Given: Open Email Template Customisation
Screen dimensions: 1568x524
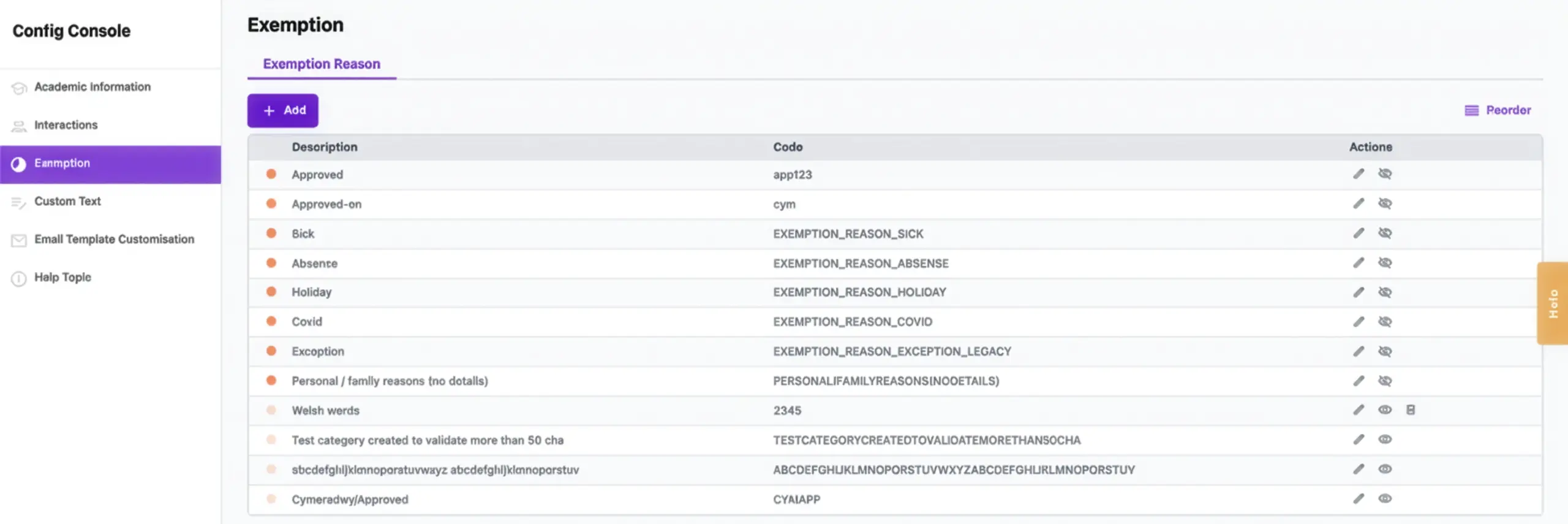Looking at the screenshot, I should (x=110, y=240).
